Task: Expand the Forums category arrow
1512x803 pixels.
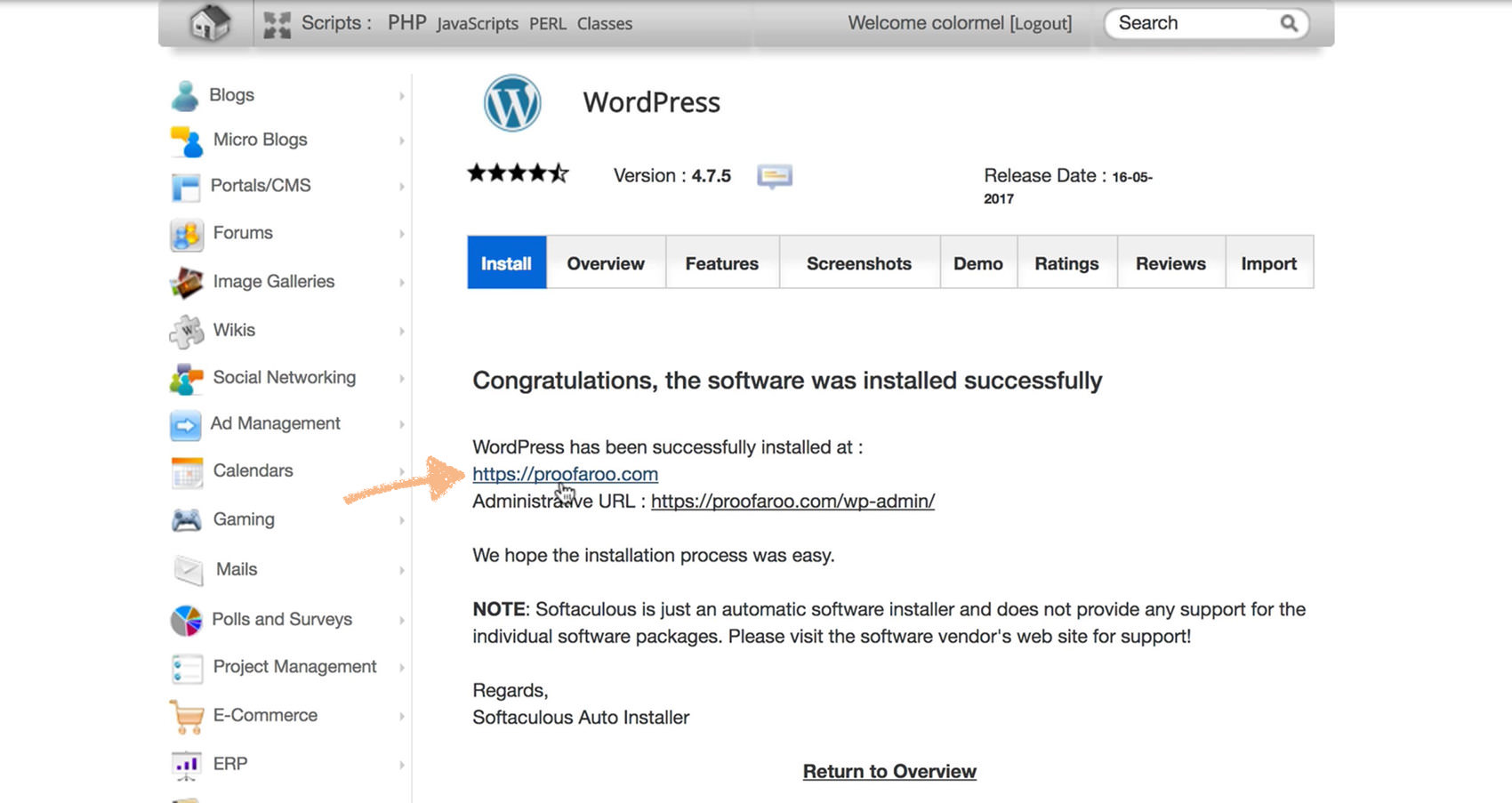Action: pyautogui.click(x=402, y=234)
